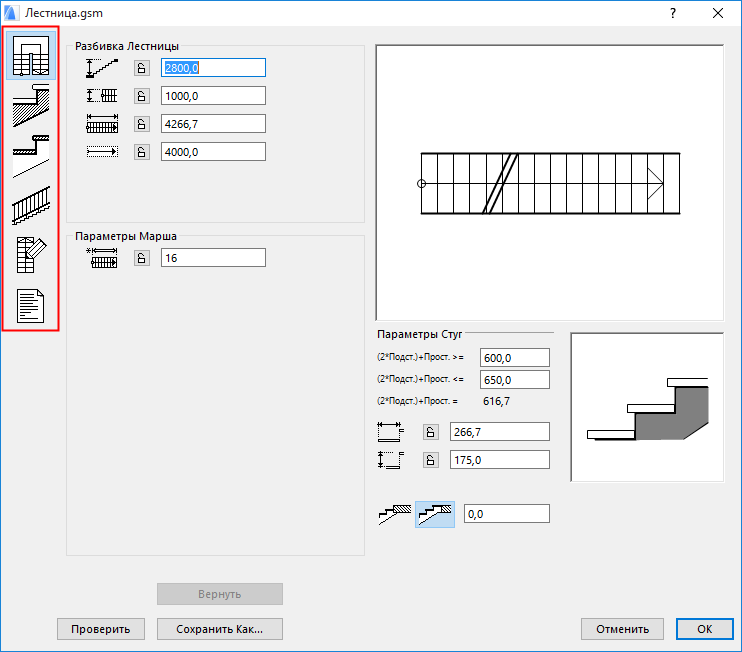Open the stair structure hatch settings tab

click(31, 106)
